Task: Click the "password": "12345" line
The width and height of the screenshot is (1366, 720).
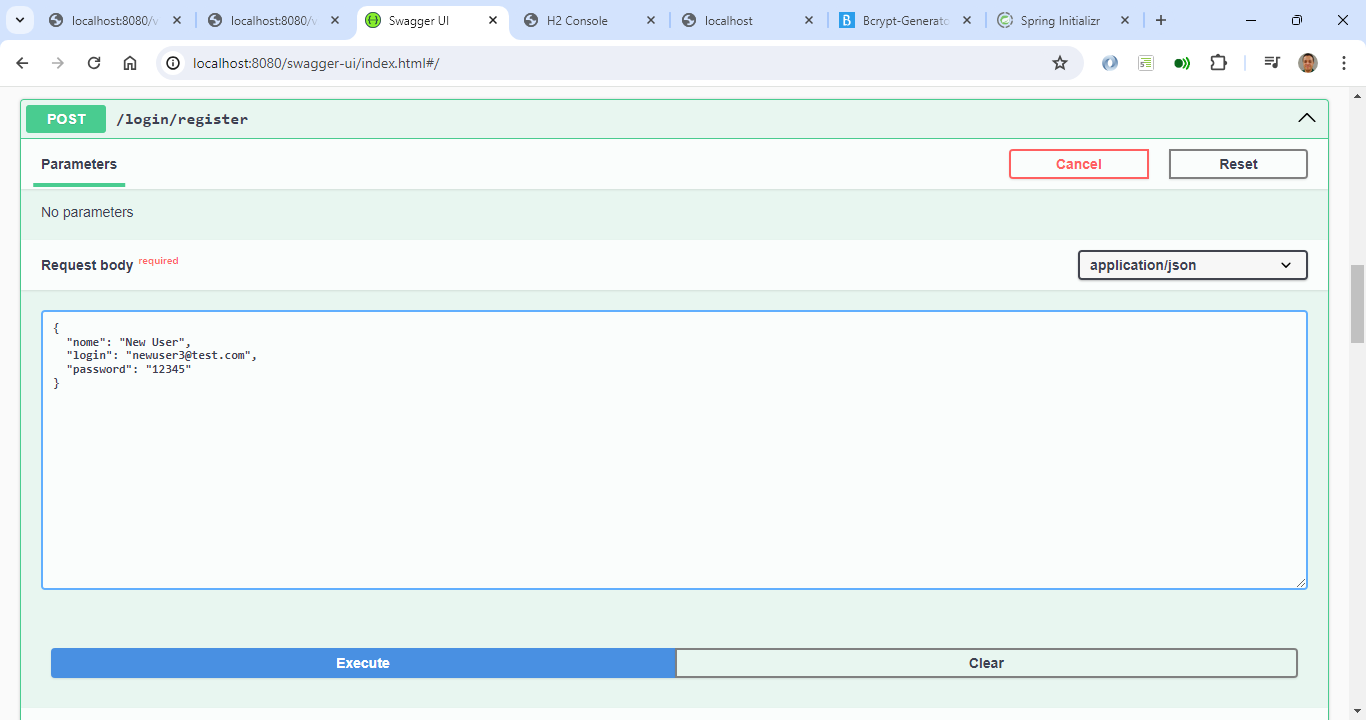Action: coord(129,369)
